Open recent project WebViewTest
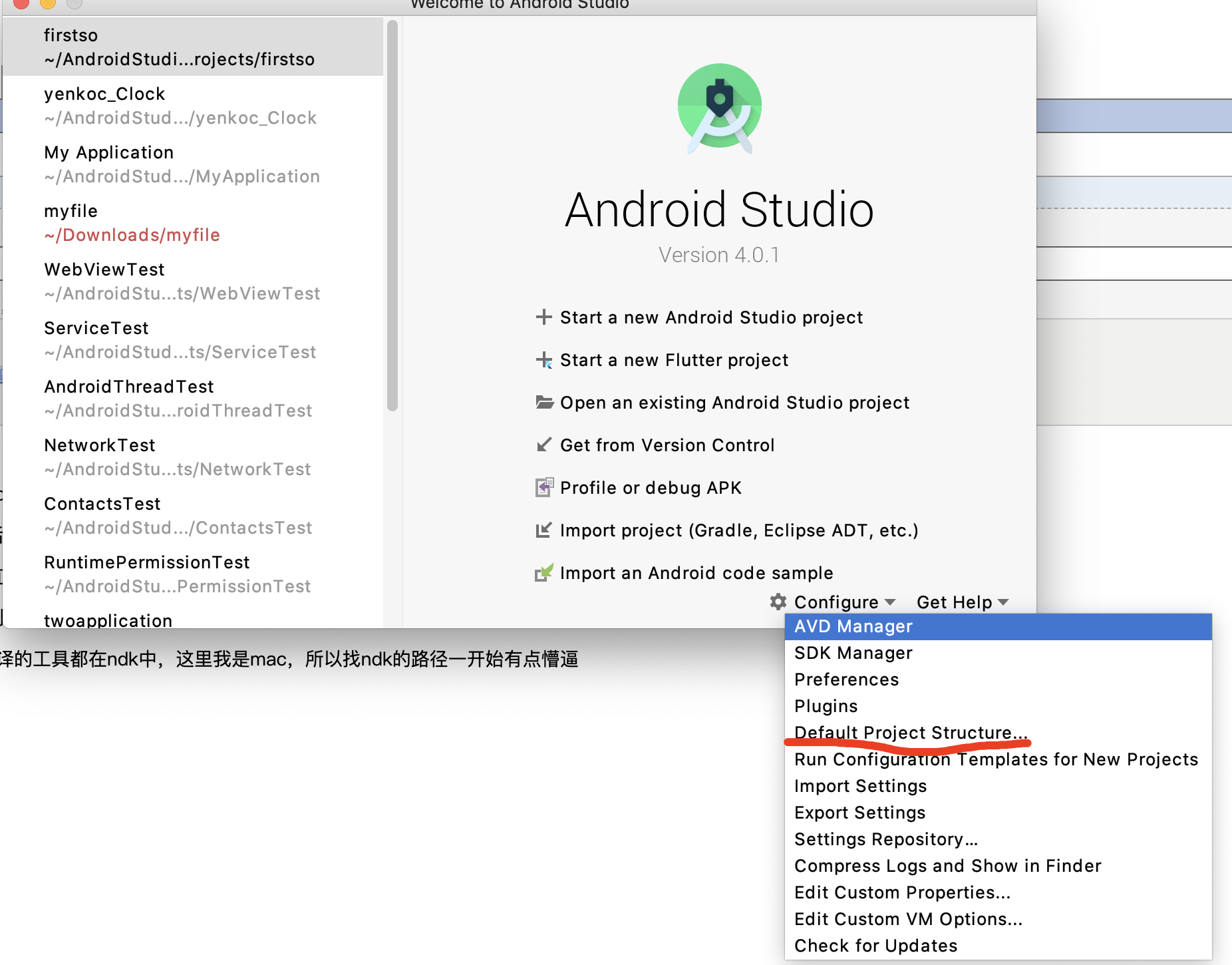1232x965 pixels. coord(193,281)
